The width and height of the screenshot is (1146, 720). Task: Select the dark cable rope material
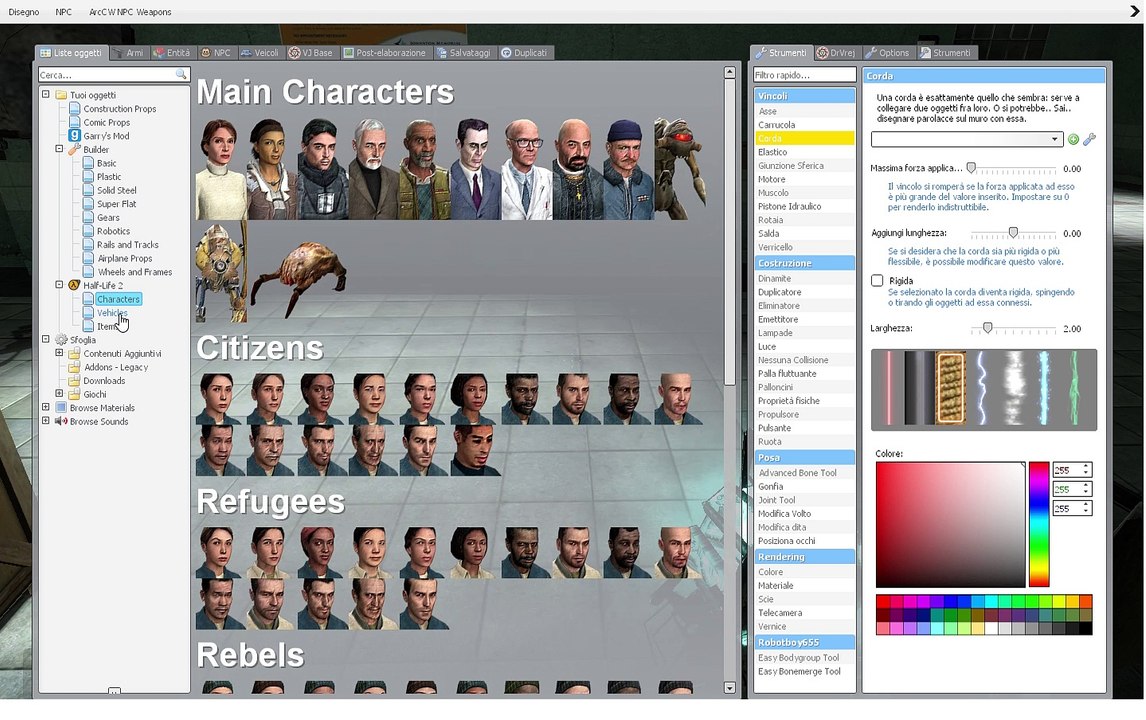[x=920, y=389]
